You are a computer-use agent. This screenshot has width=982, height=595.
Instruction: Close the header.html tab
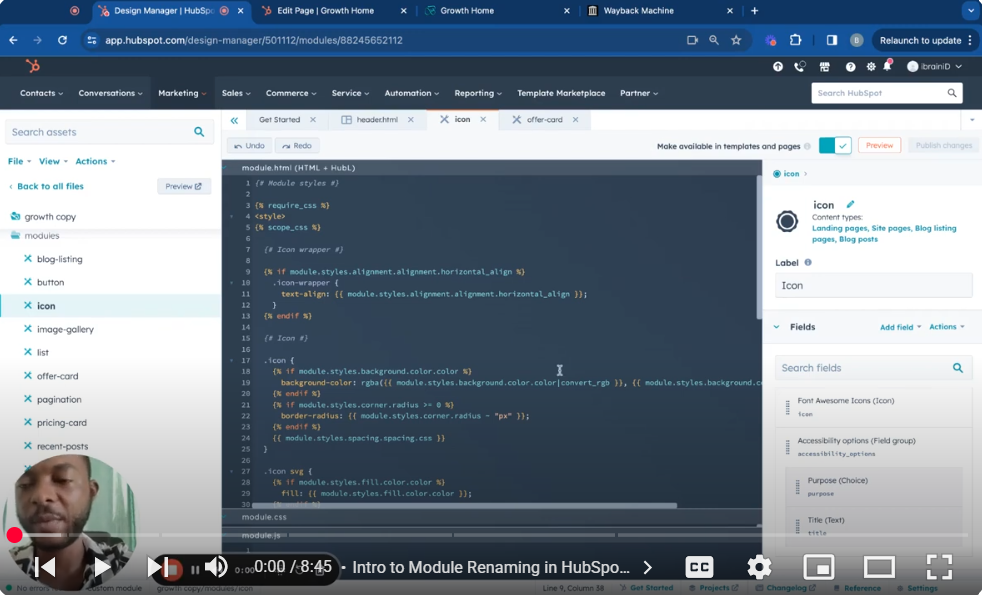411,120
